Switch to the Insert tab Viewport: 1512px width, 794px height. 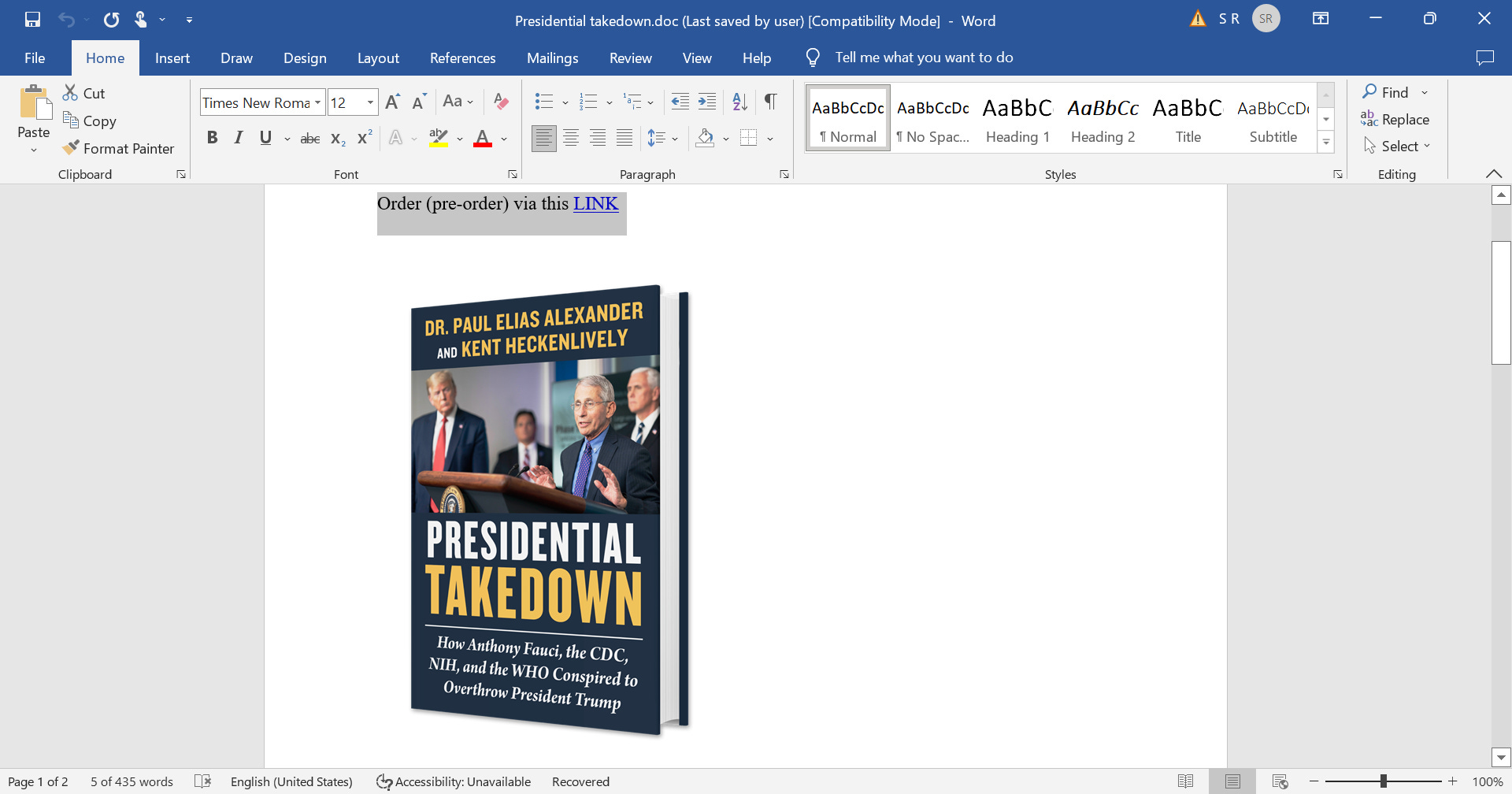[x=172, y=58]
